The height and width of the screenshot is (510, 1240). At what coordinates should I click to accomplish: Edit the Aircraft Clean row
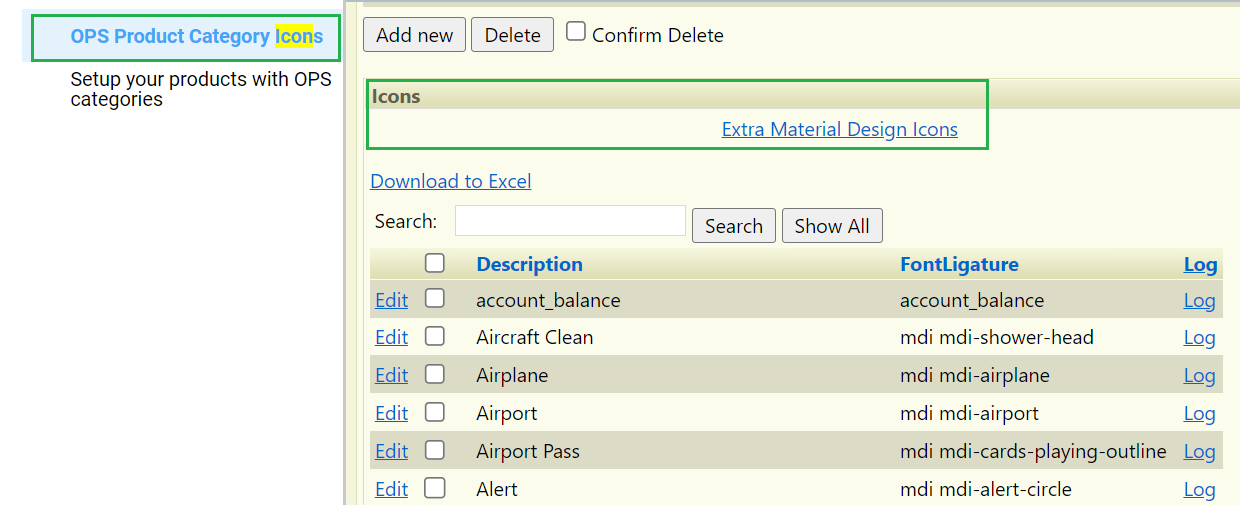click(x=391, y=337)
